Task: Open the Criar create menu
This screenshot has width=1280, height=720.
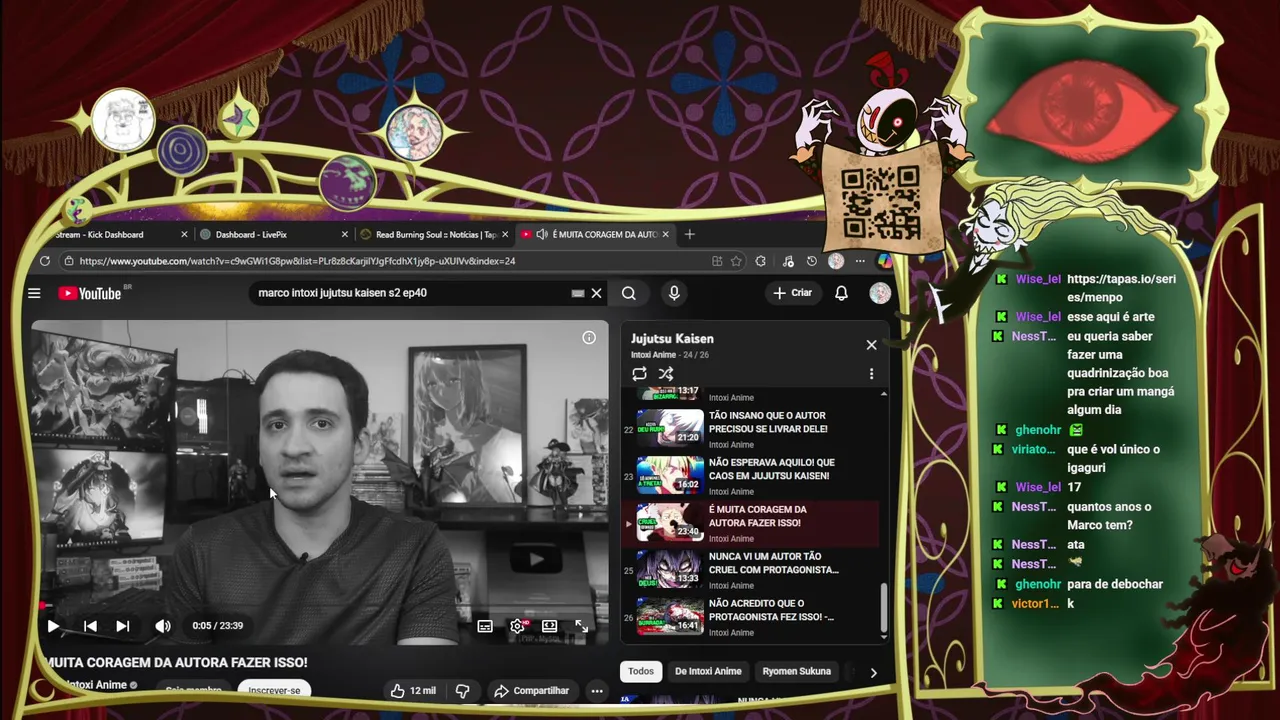Action: (792, 293)
